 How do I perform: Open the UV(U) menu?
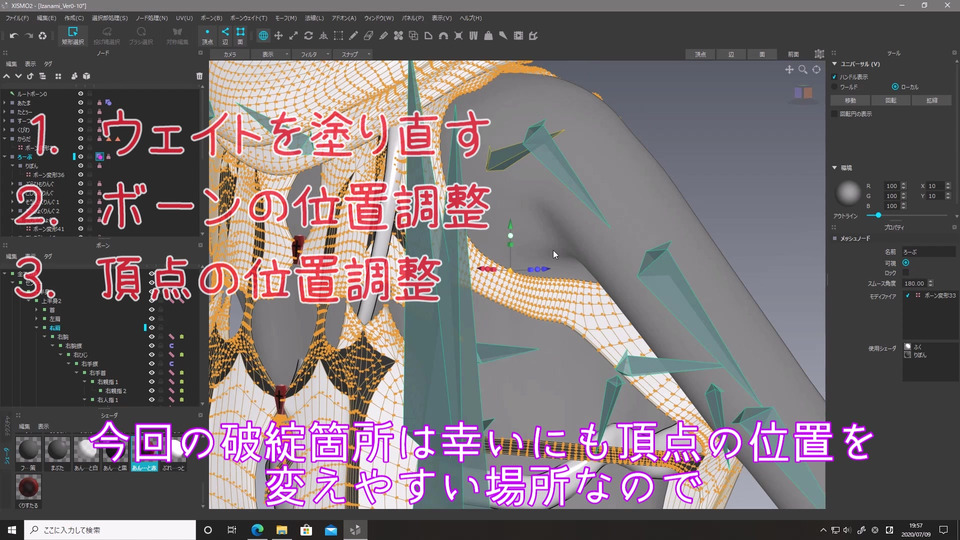click(184, 18)
